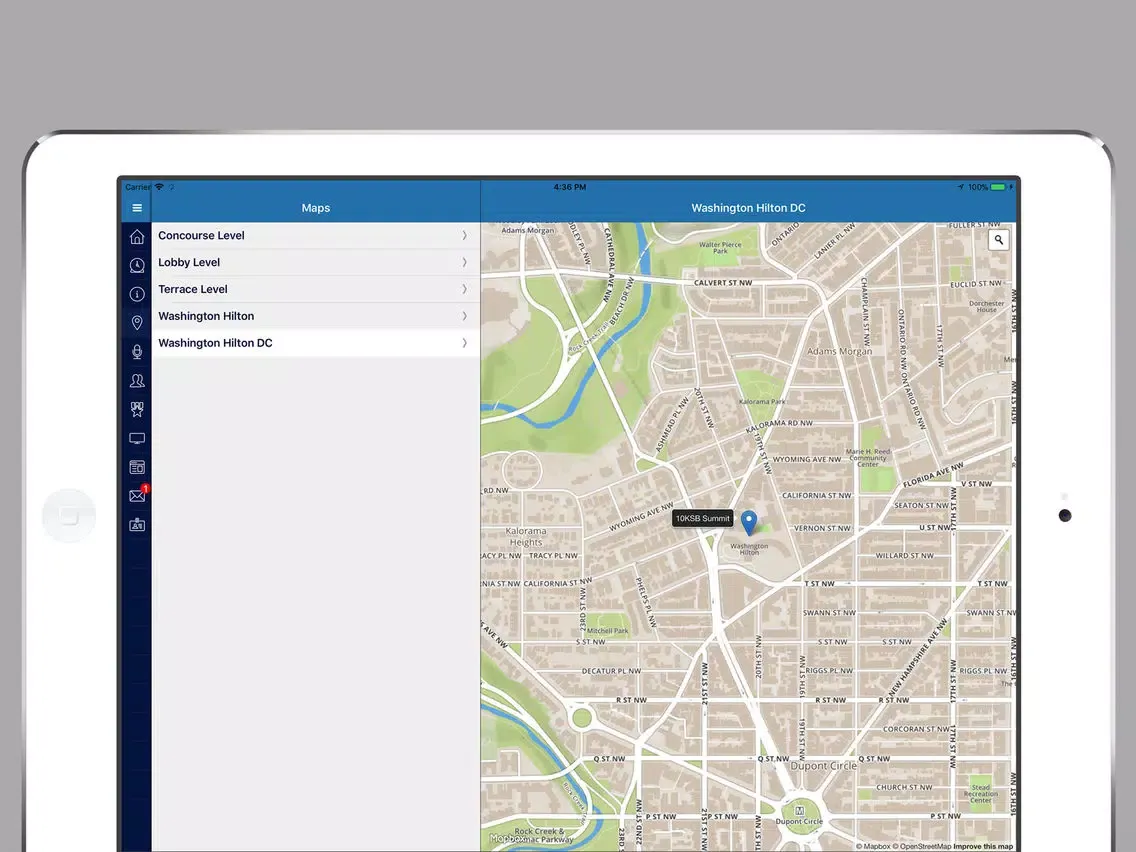The image size is (1136, 852).
Task: Open the ID badge icon in sidebar
Action: coord(137,525)
